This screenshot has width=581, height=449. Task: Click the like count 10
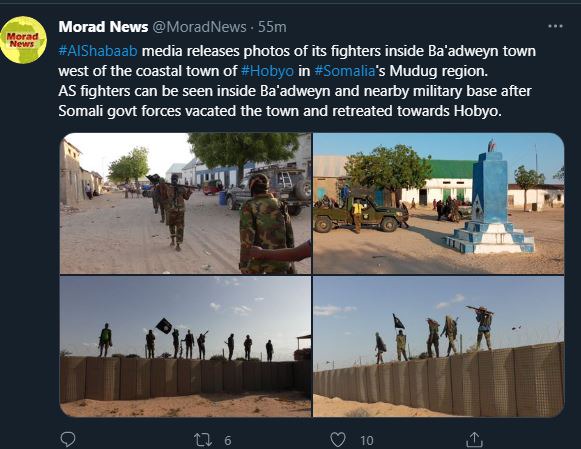pyautogui.click(x=367, y=440)
